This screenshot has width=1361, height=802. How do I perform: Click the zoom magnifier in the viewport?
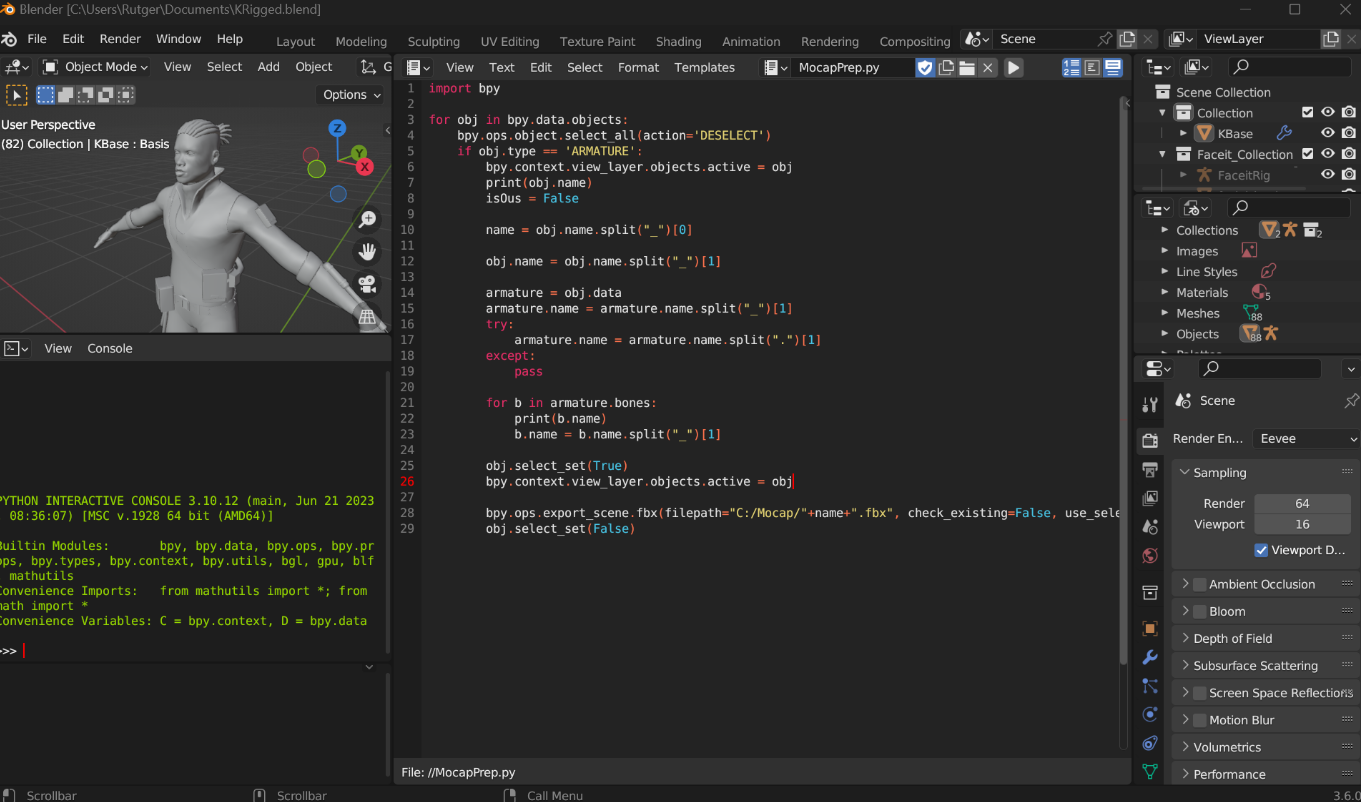(367, 220)
